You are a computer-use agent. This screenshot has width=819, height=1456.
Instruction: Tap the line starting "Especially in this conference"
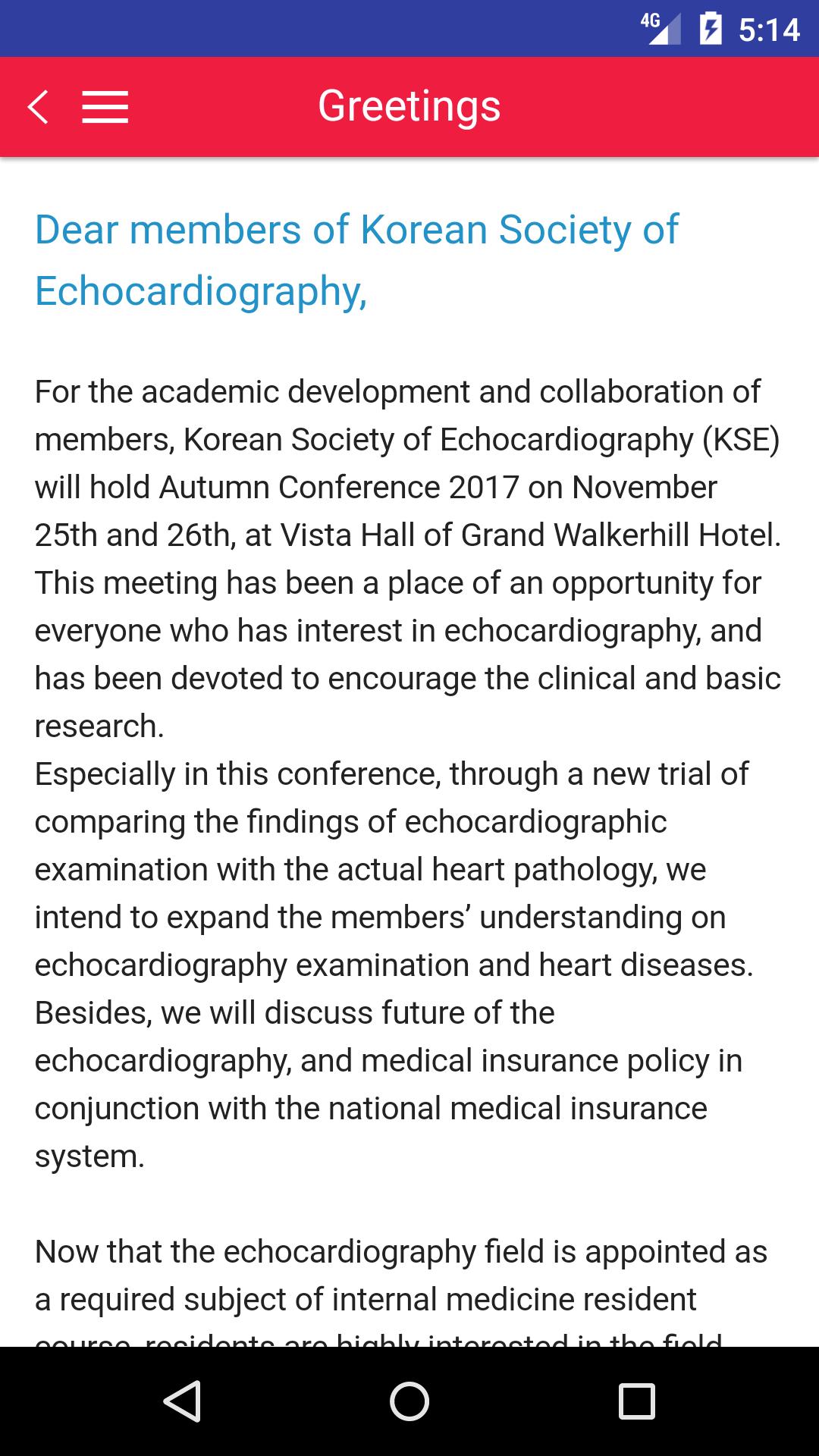[391, 774]
